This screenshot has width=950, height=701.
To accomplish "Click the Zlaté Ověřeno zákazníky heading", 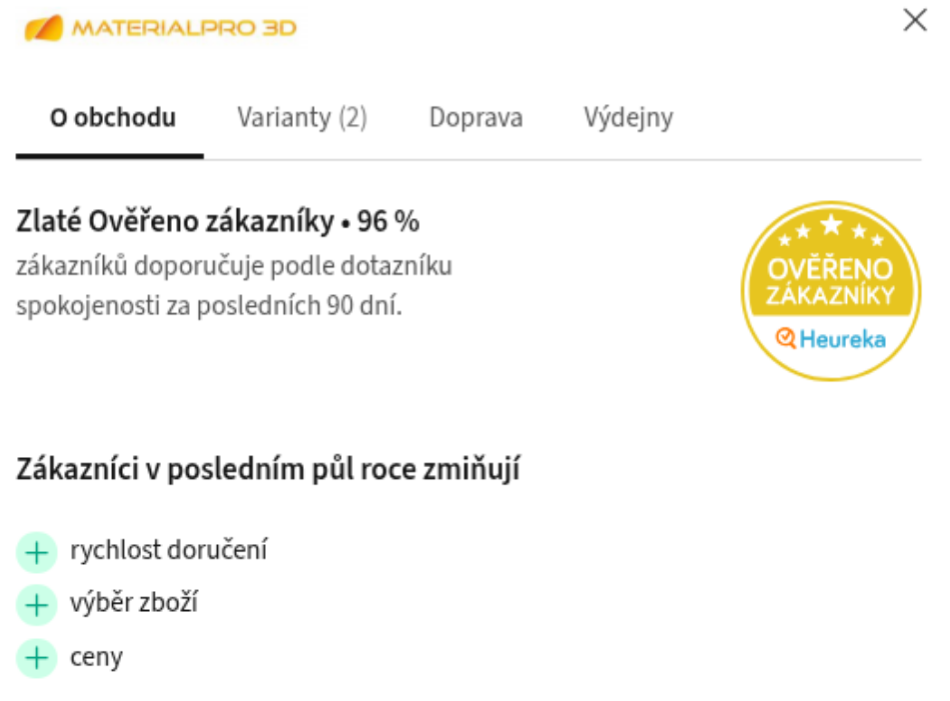I will click(x=175, y=221).
